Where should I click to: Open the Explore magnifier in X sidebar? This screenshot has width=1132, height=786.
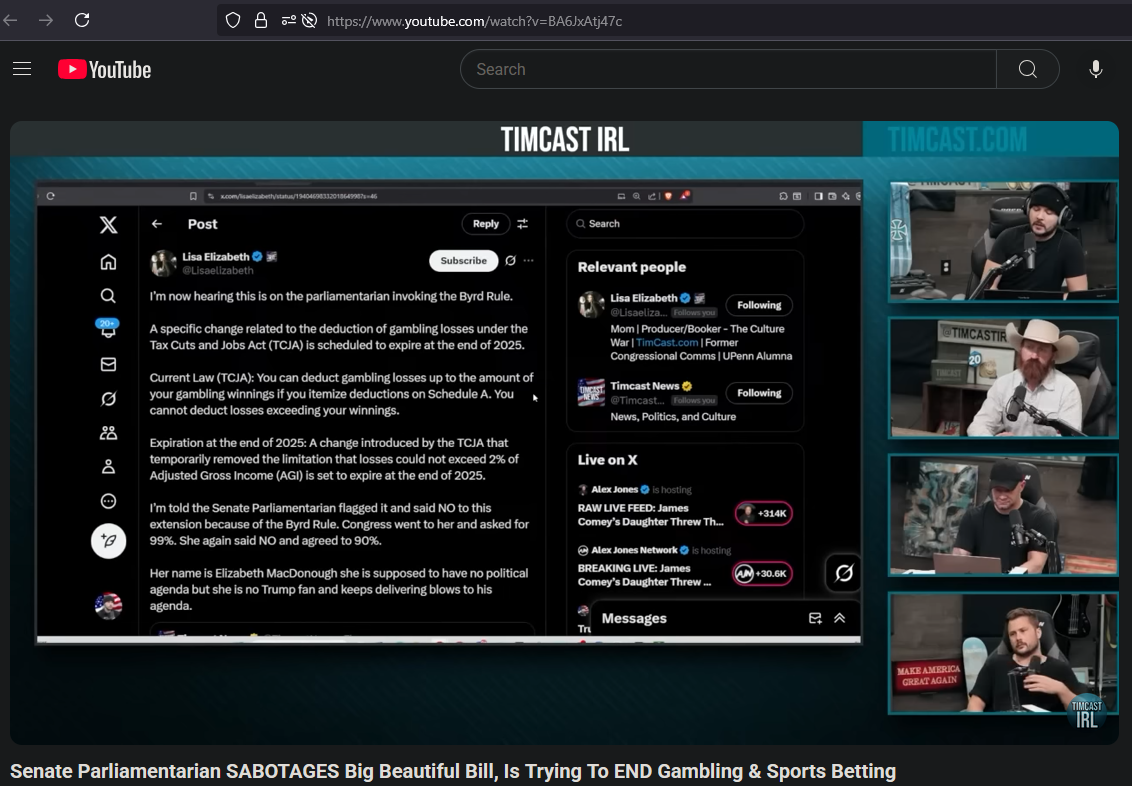(x=108, y=295)
